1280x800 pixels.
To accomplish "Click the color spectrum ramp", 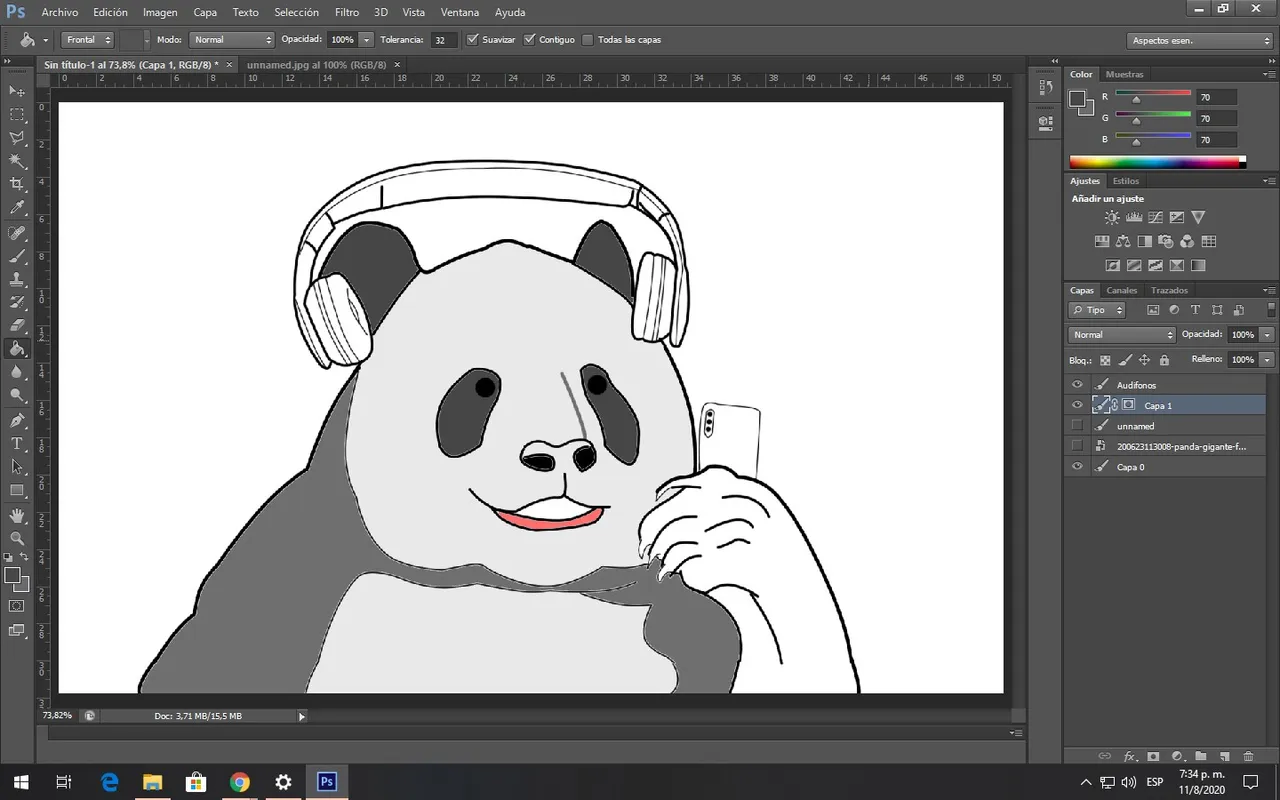I will tap(1157, 162).
